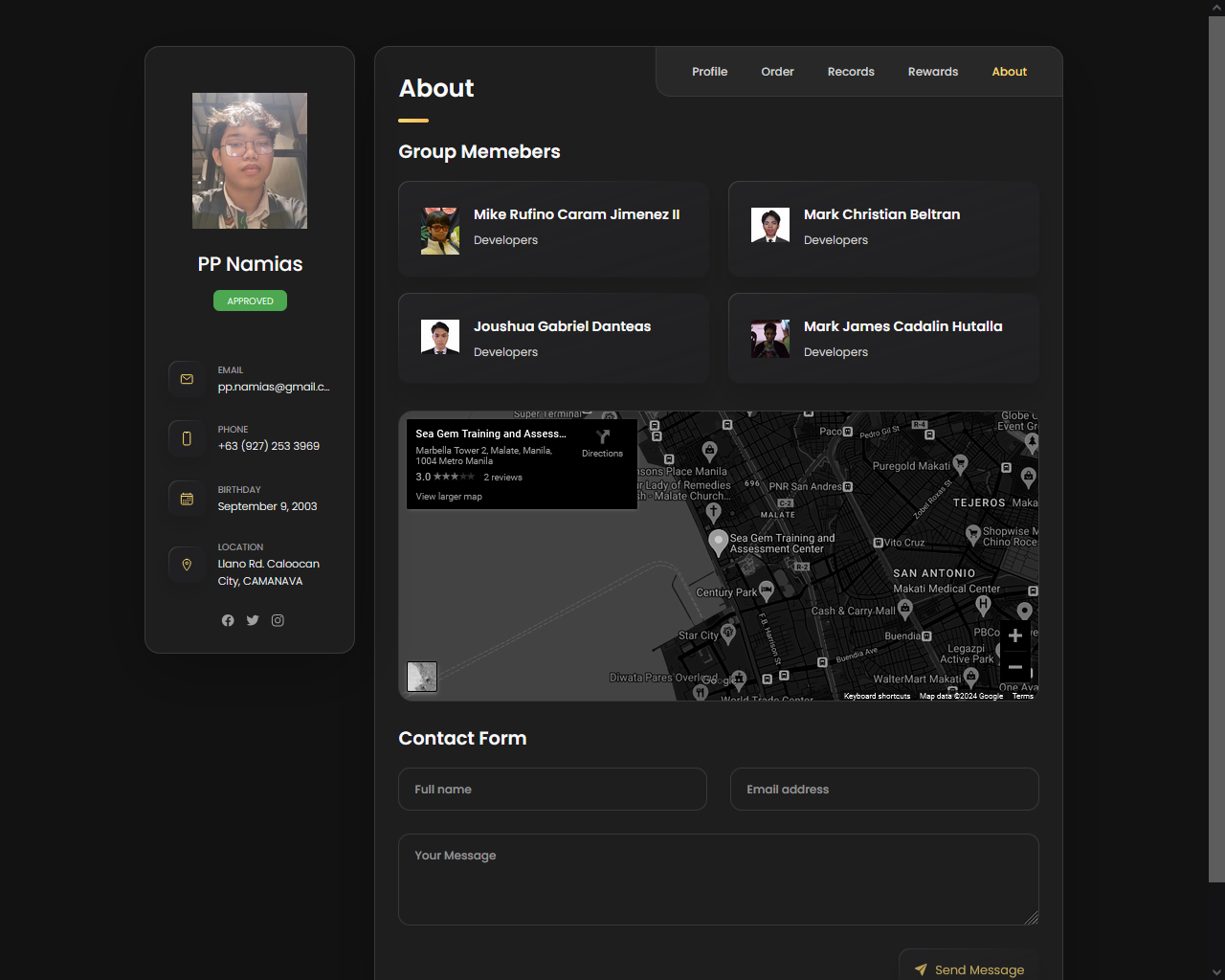Open the Facebook social icon
1225x980 pixels.
(228, 620)
